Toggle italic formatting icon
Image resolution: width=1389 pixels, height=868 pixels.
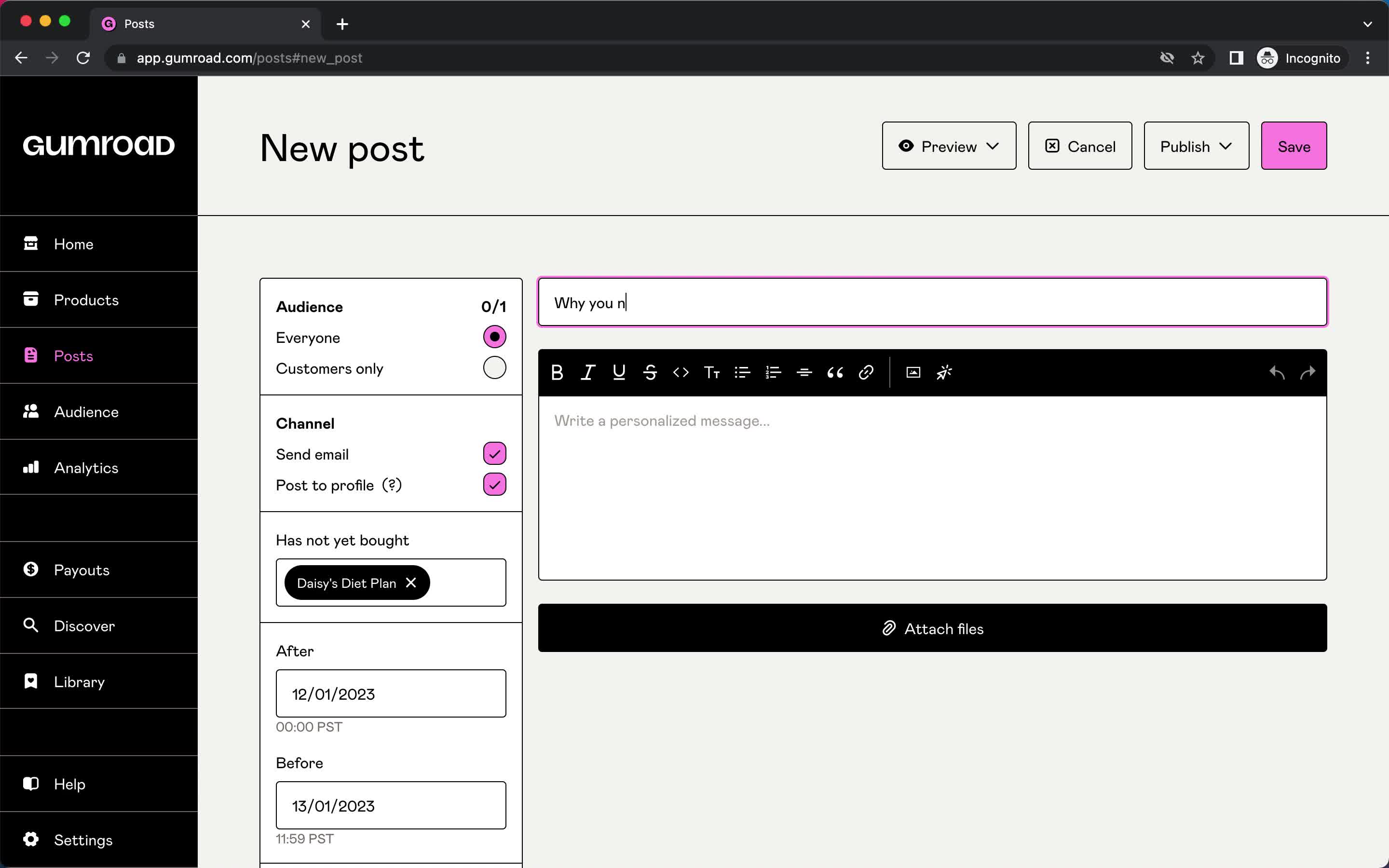pyautogui.click(x=588, y=372)
